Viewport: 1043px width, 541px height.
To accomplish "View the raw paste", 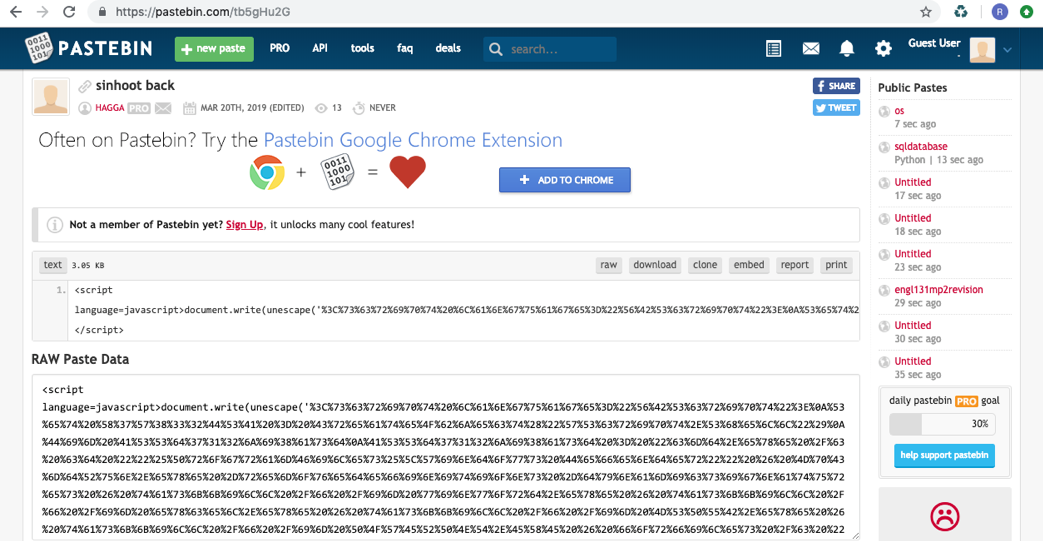I will 609,265.
